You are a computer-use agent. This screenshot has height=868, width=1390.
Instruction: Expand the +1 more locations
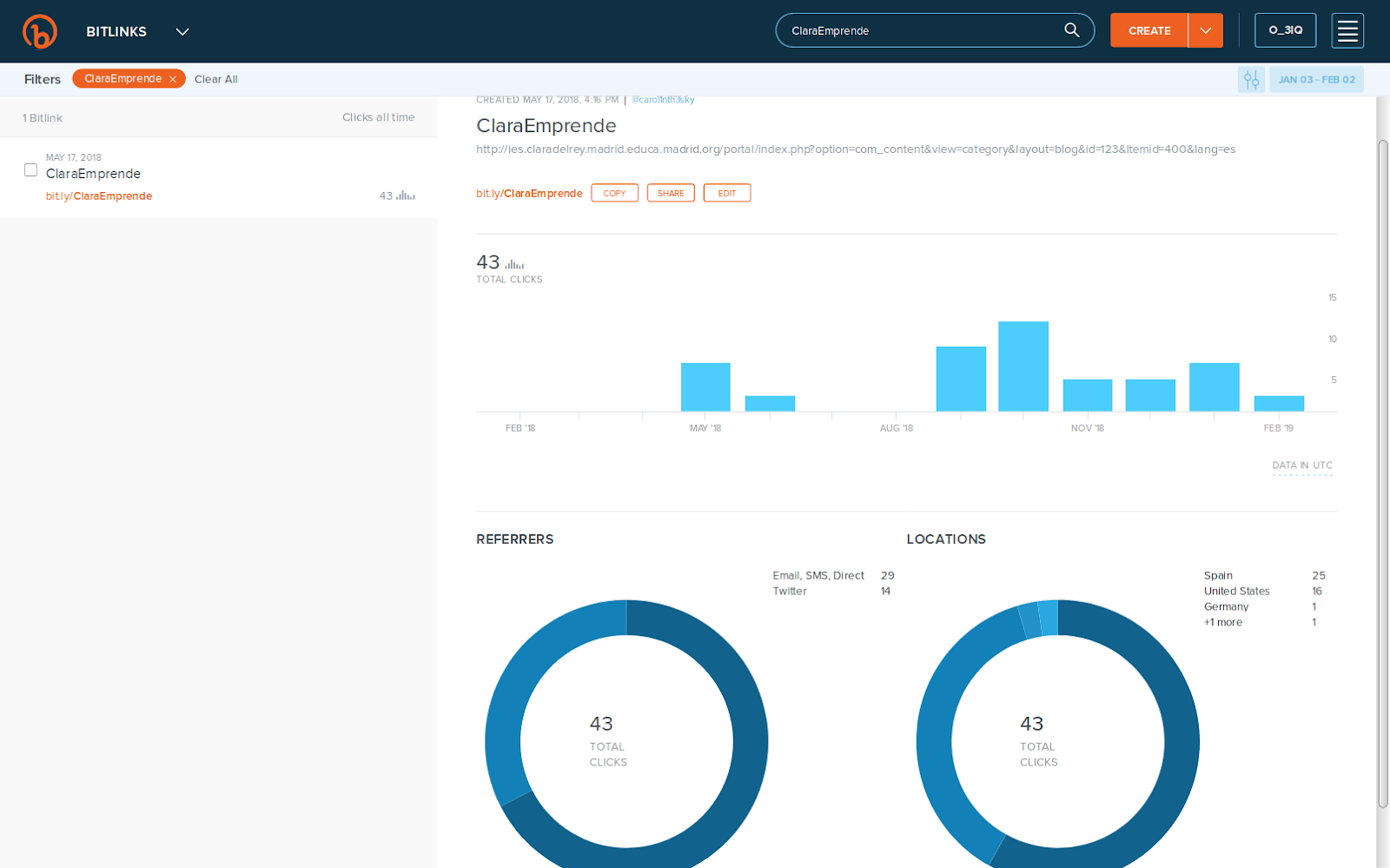1223,623
